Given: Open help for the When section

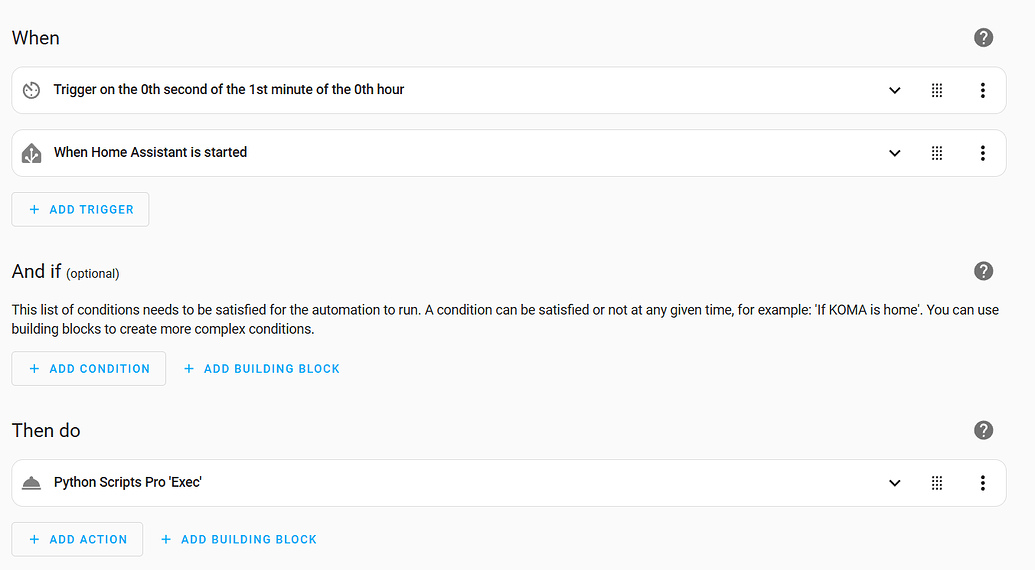Looking at the screenshot, I should tap(984, 38).
